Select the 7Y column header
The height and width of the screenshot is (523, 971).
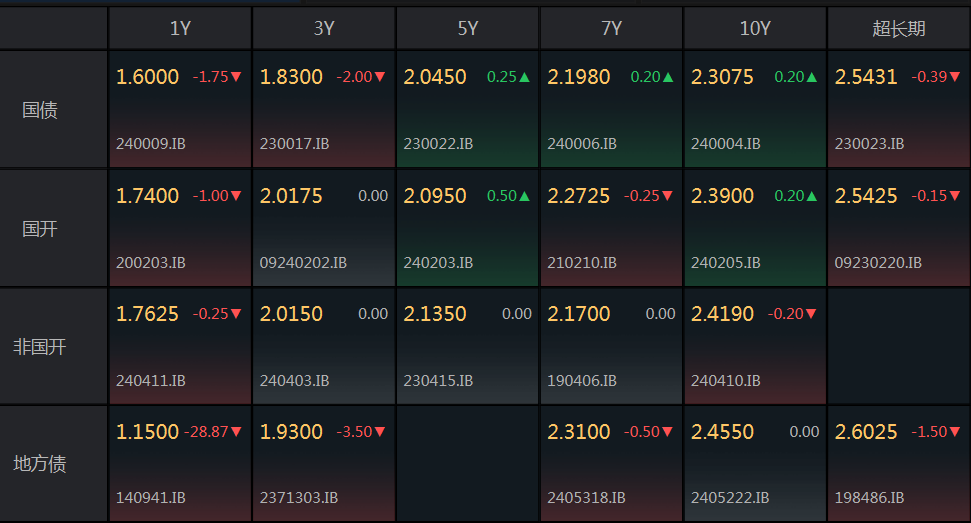point(611,29)
